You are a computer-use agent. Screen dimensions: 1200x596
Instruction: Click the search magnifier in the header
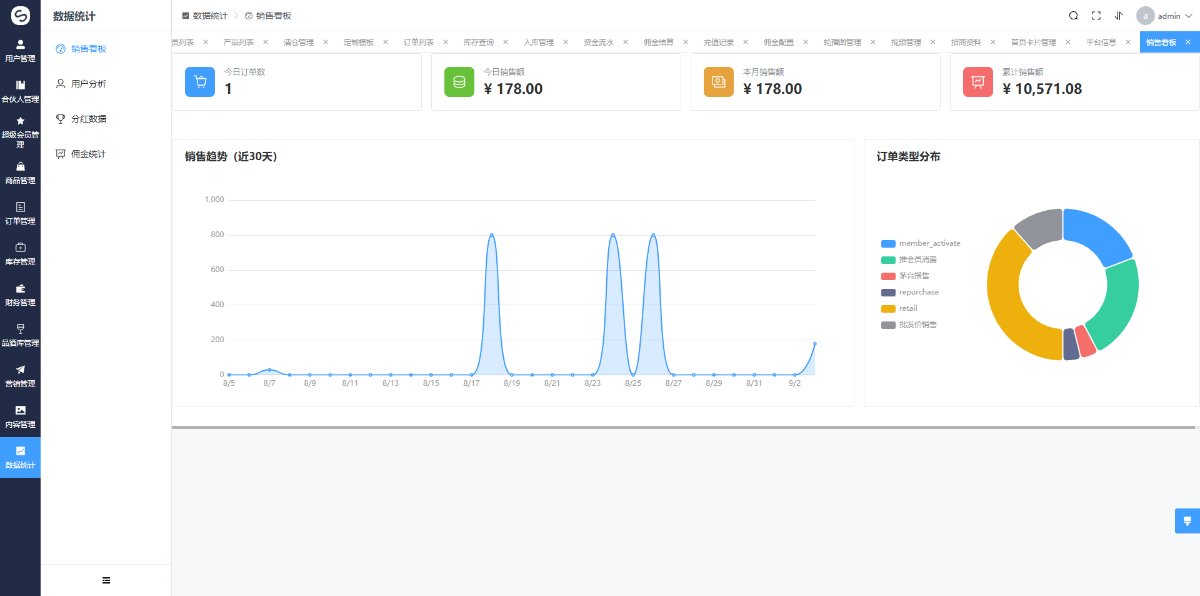[1073, 16]
